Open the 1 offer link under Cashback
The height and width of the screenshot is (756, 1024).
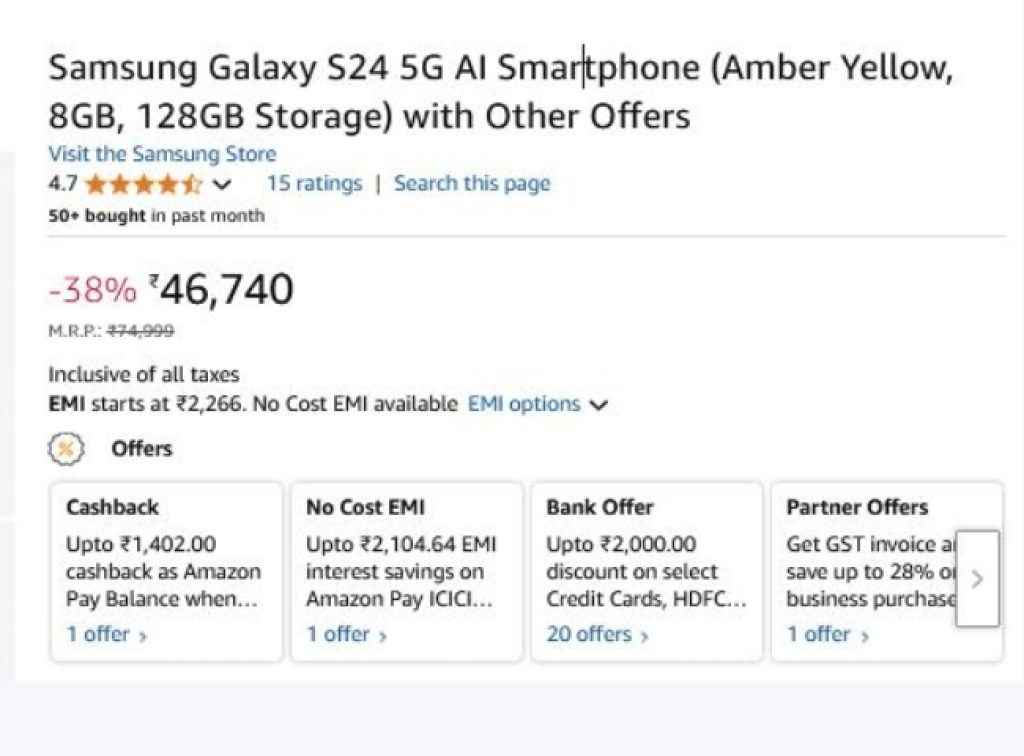(x=100, y=633)
